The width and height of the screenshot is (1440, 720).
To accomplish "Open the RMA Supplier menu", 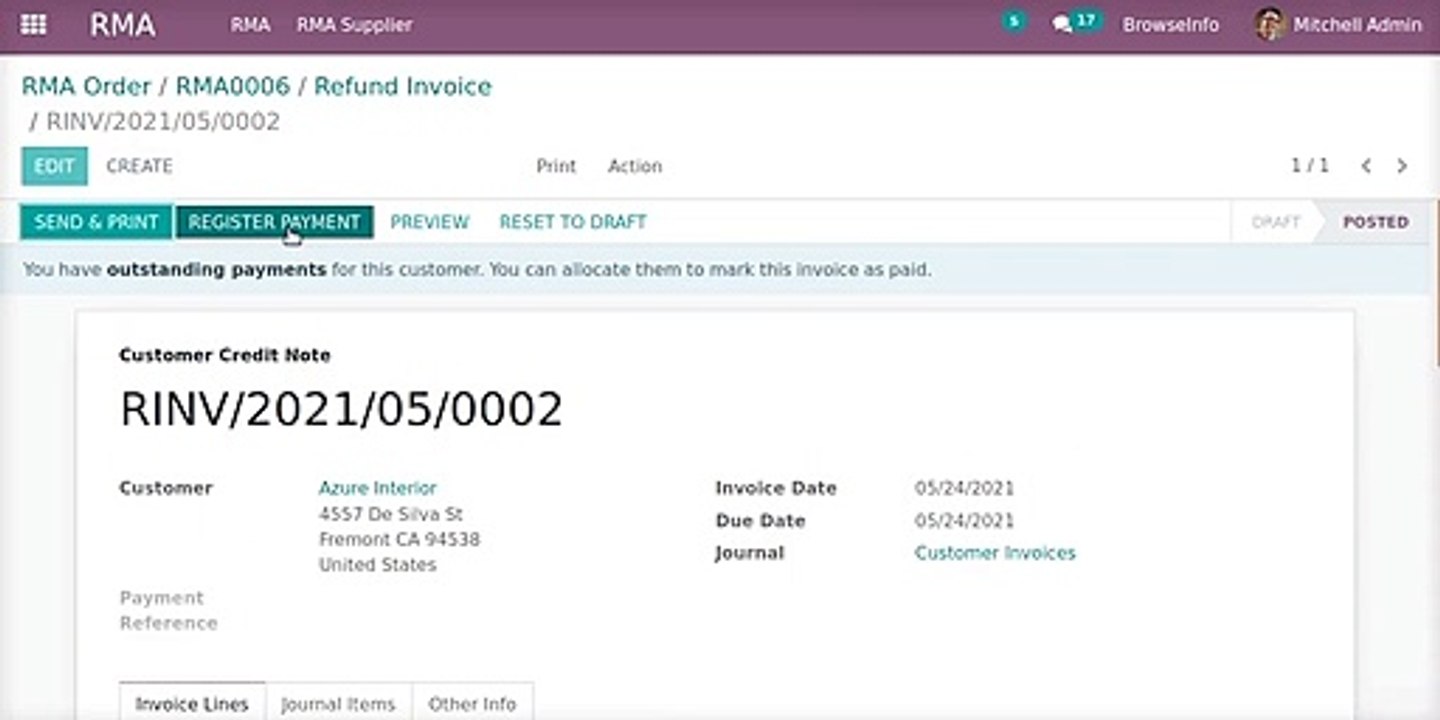I will (x=354, y=25).
